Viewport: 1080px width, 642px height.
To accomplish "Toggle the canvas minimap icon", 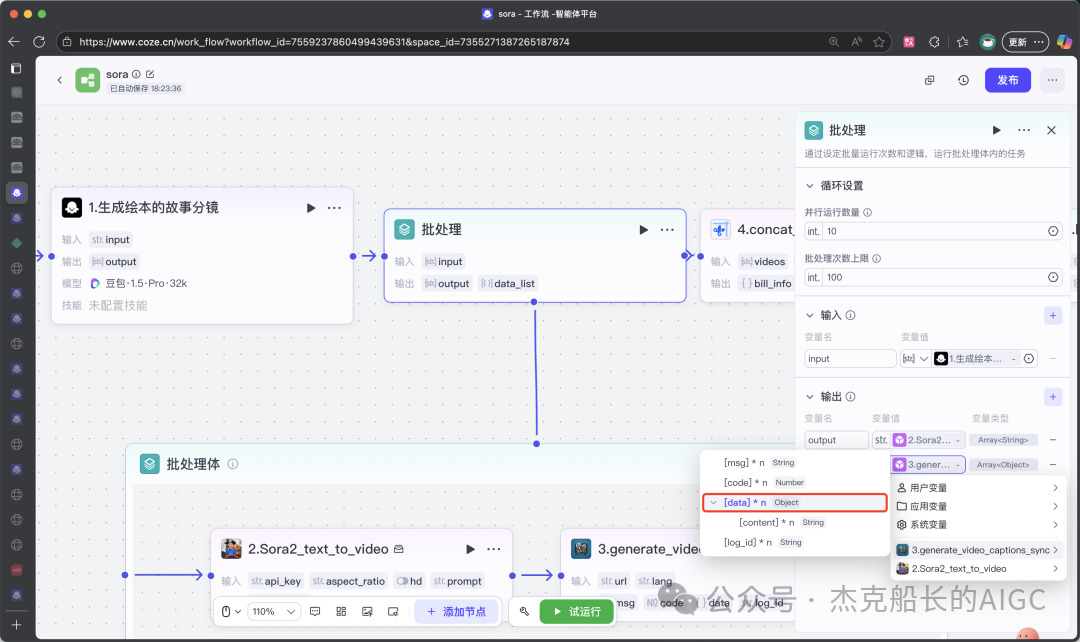I will 393,612.
